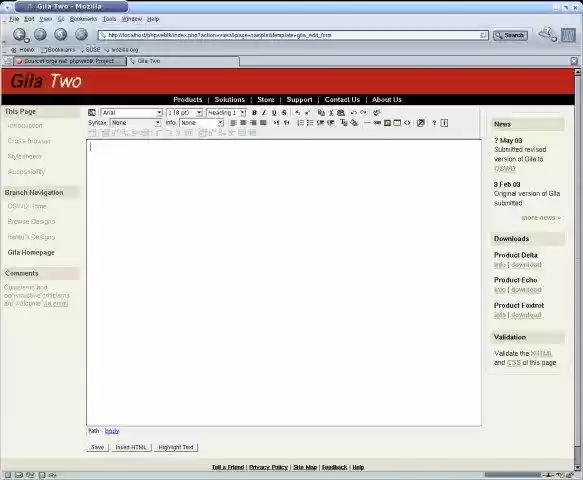
Task: Click the insert table icon
Action: 397,123
